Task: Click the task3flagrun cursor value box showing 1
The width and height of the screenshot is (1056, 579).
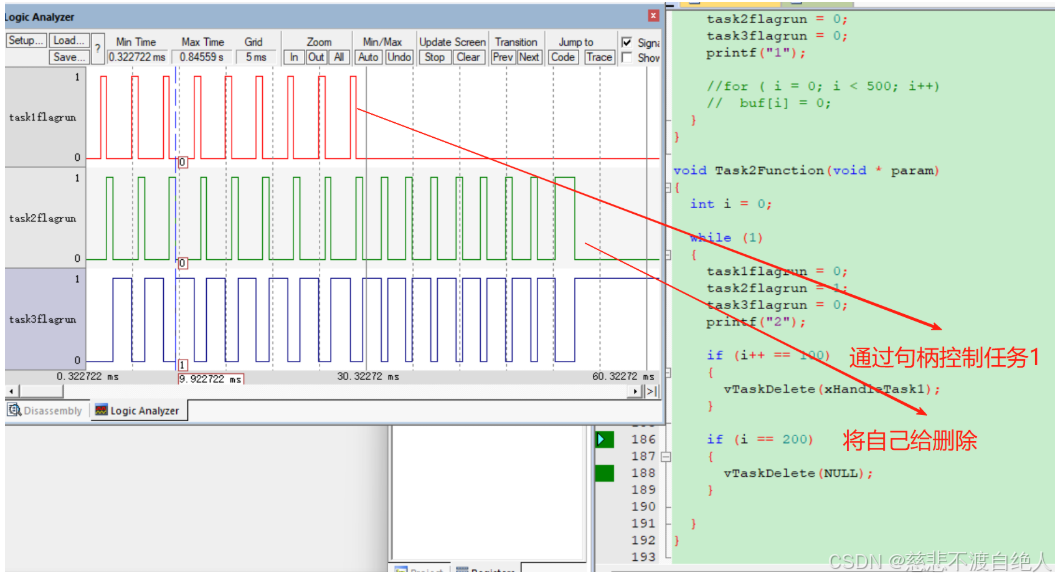Action: [183, 365]
